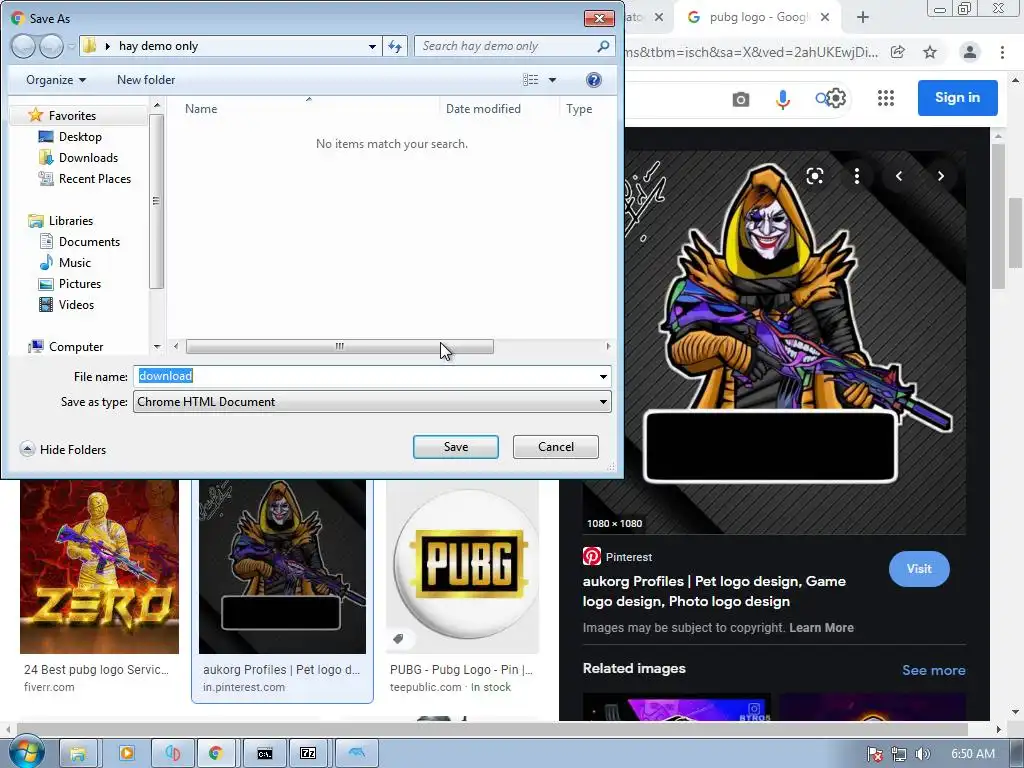
Task: Click the search magnifier icon in the Save As dialog
Action: click(603, 46)
